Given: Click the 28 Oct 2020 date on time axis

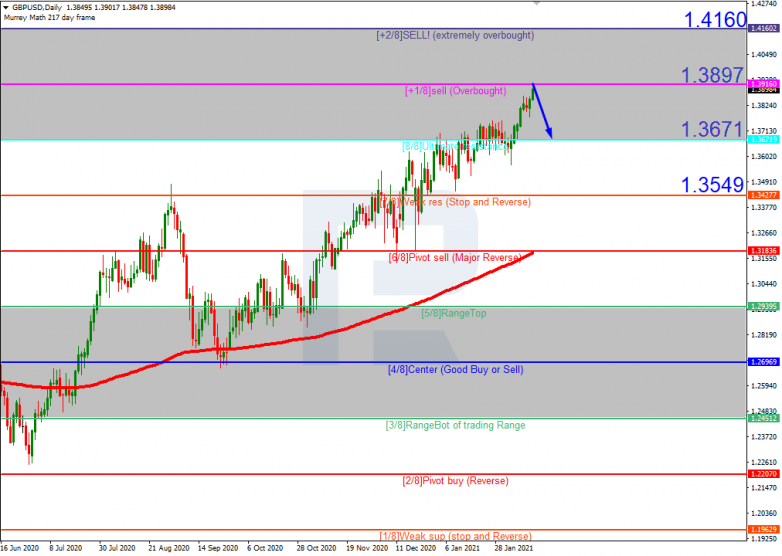Looking at the screenshot, I should (x=317, y=548).
